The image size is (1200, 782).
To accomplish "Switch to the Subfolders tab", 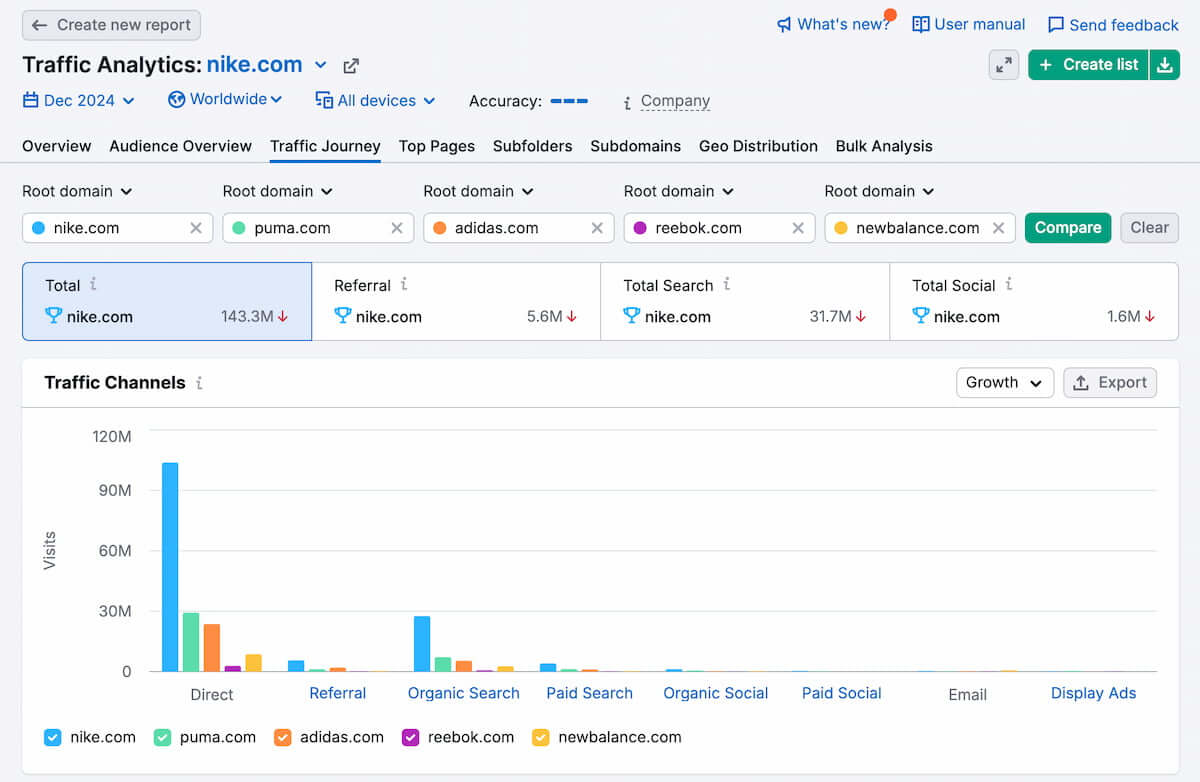I will pos(533,146).
